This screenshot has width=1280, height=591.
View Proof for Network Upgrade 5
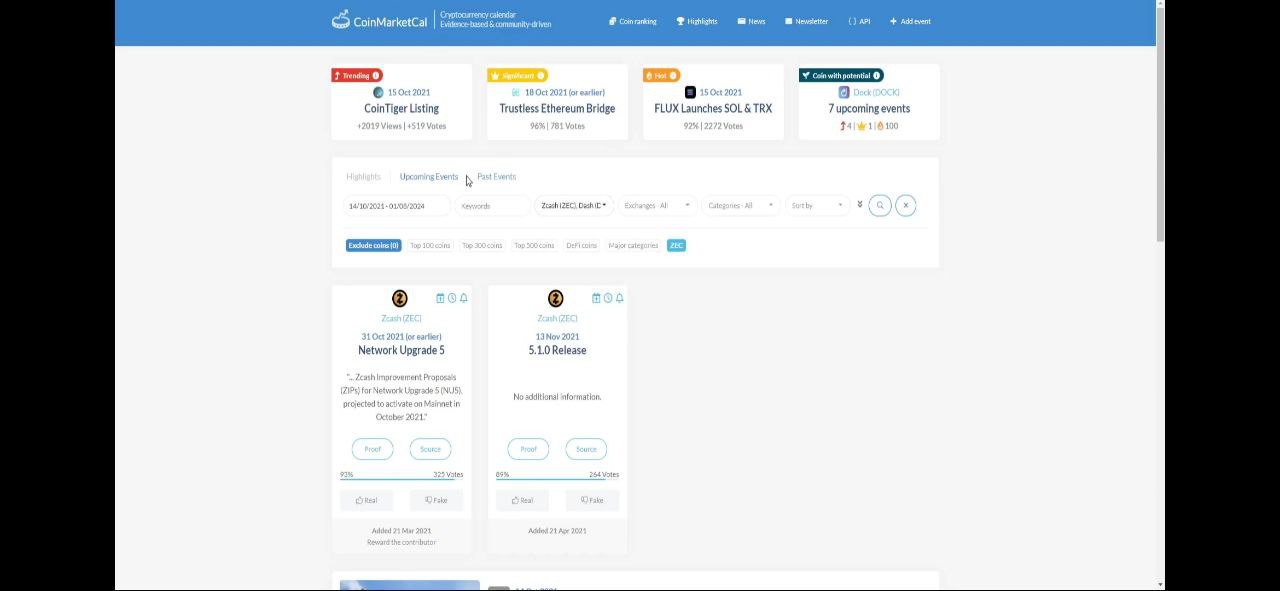(372, 449)
